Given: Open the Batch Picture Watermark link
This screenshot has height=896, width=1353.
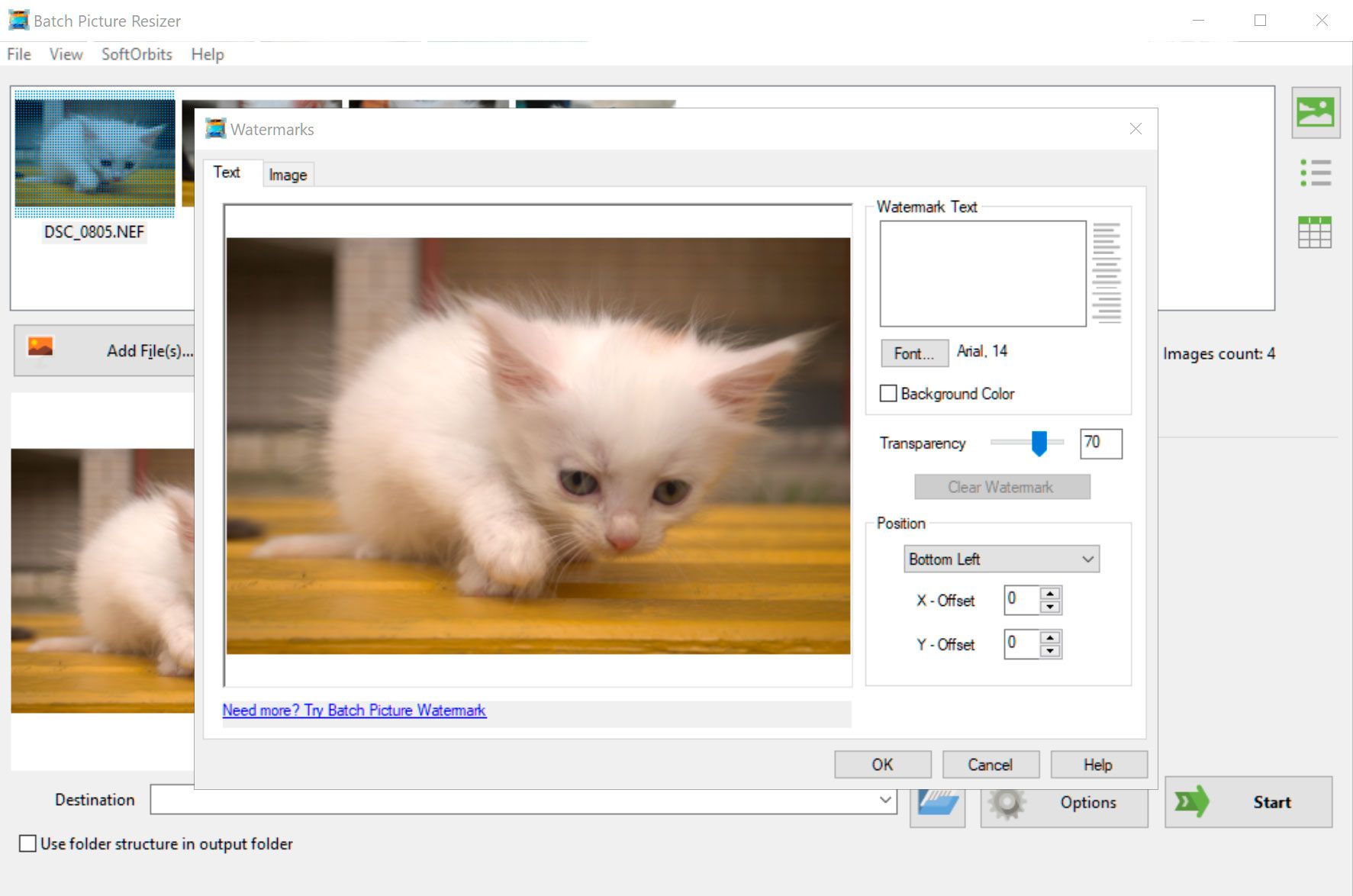Looking at the screenshot, I should pyautogui.click(x=354, y=711).
